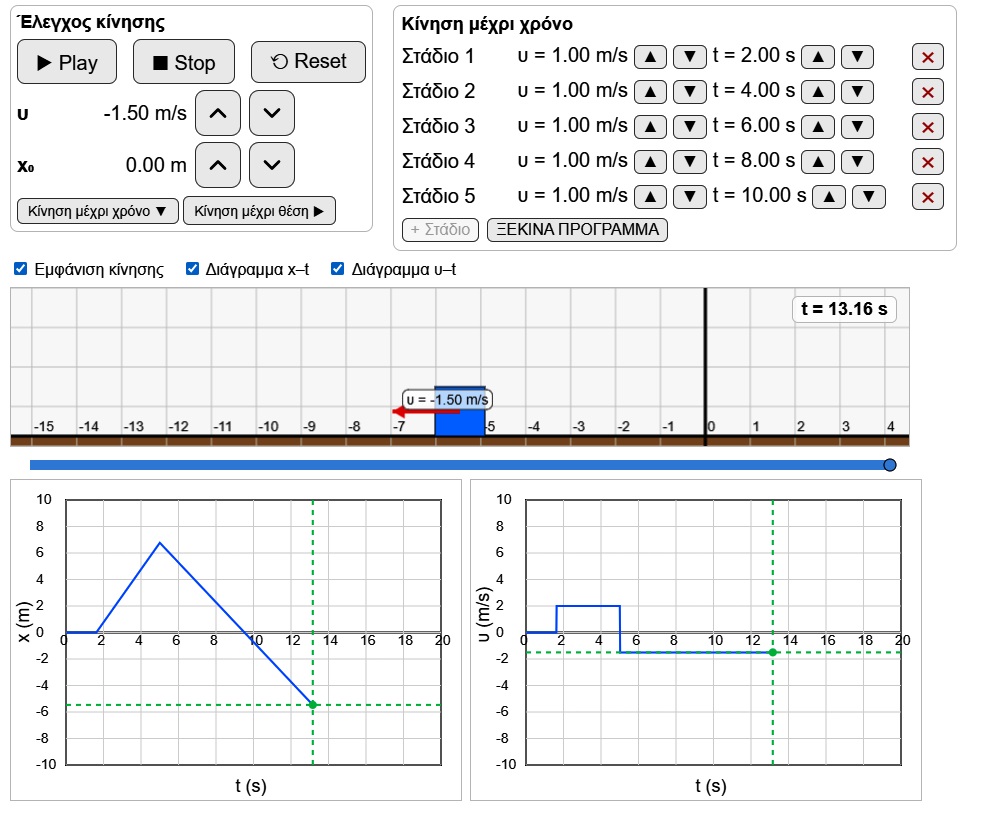Expand the Κίνηση μέχρι θέση panel
The height and width of the screenshot is (817, 982).
[259, 211]
